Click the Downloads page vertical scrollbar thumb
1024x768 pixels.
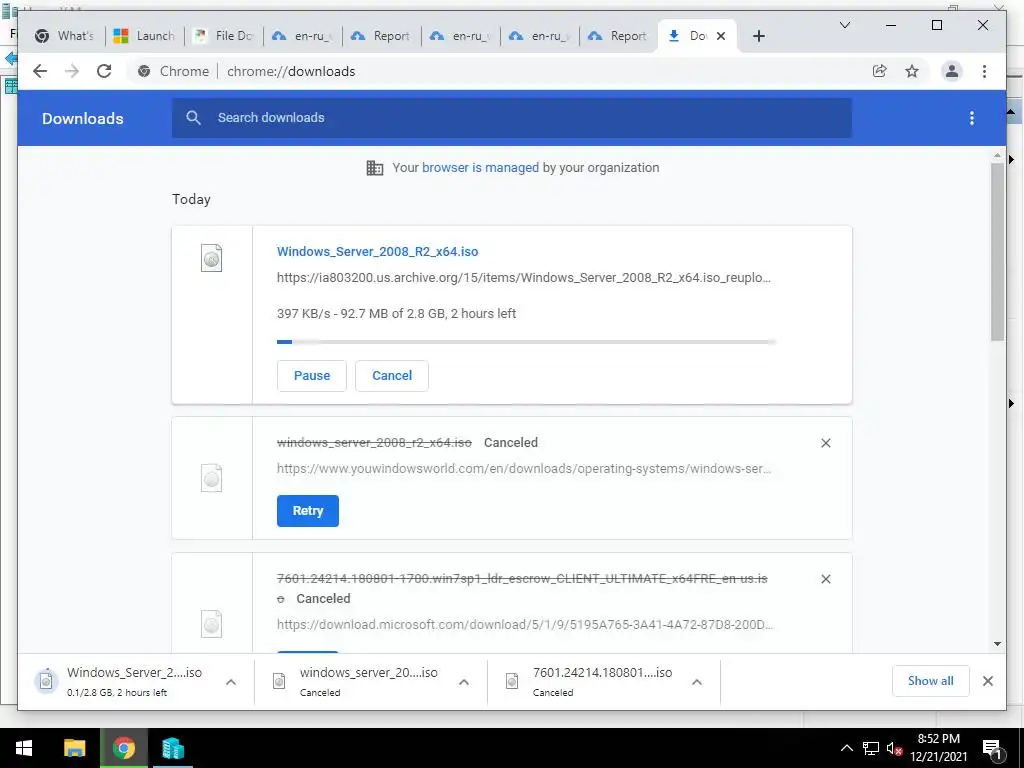[997, 251]
